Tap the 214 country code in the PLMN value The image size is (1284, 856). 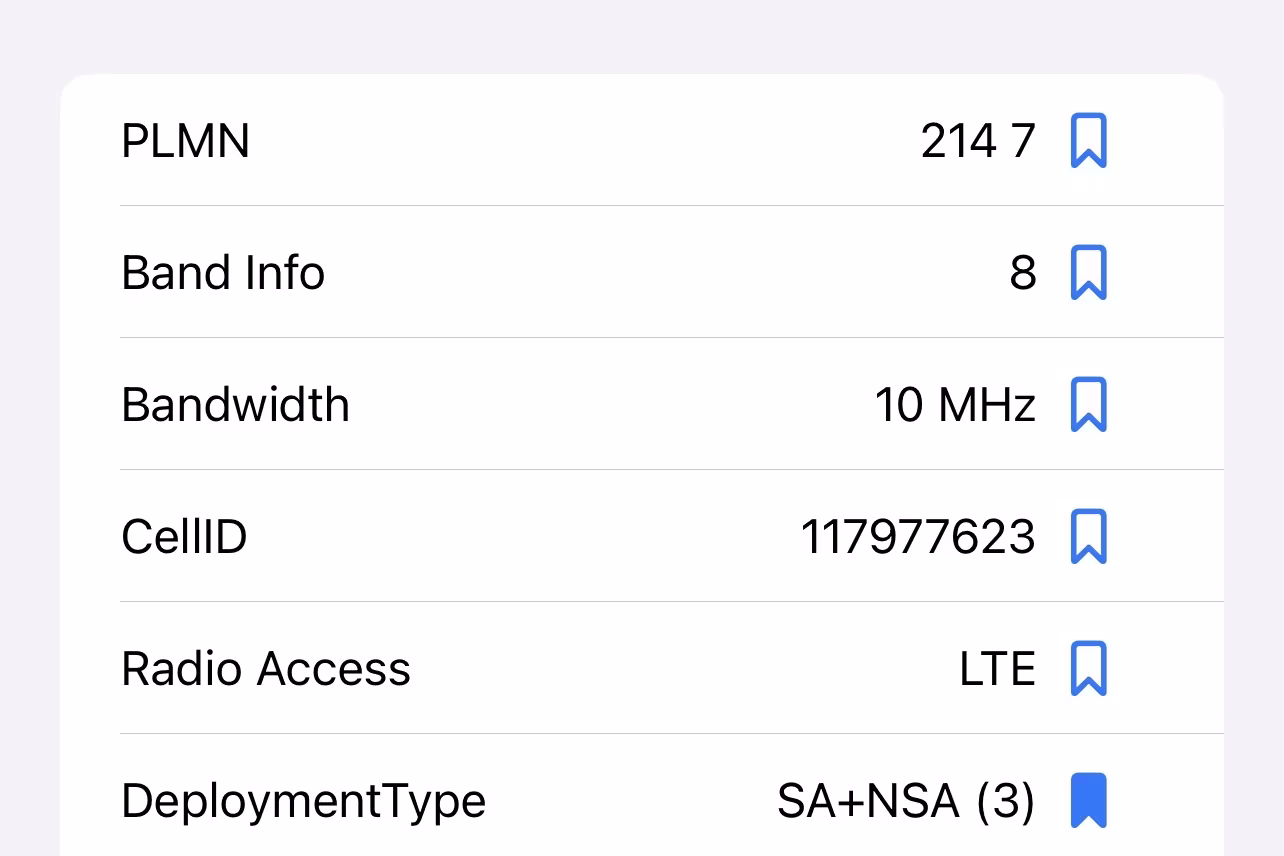click(959, 141)
